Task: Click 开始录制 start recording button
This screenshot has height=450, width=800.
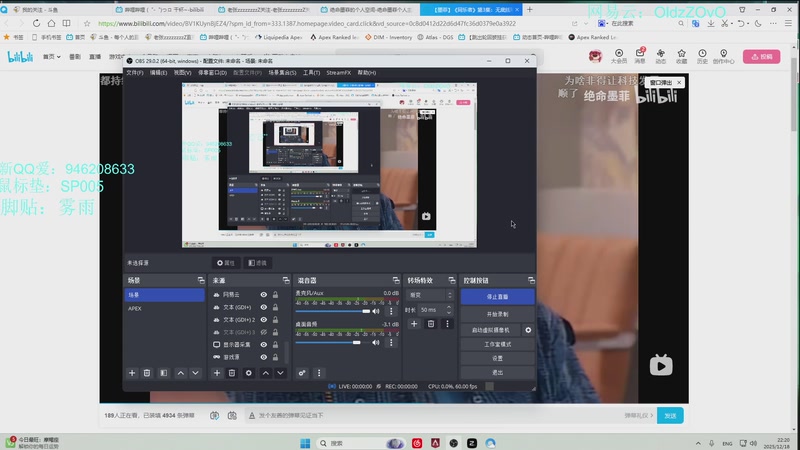Action: pyautogui.click(x=497, y=314)
